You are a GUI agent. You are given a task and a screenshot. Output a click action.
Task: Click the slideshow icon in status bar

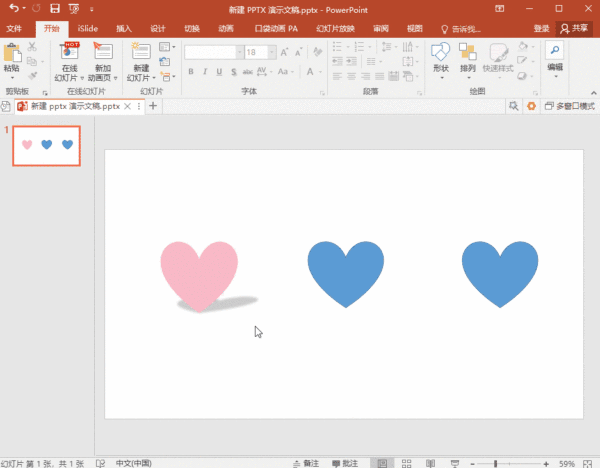tap(455, 463)
